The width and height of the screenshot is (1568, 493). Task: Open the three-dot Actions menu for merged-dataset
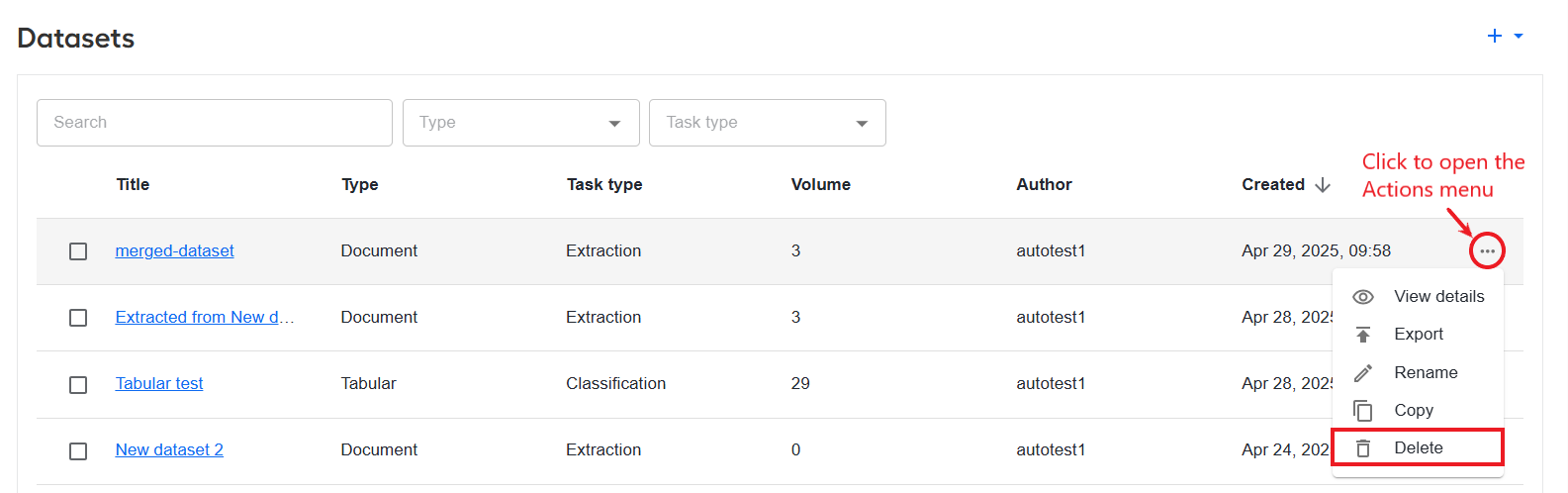click(x=1487, y=251)
